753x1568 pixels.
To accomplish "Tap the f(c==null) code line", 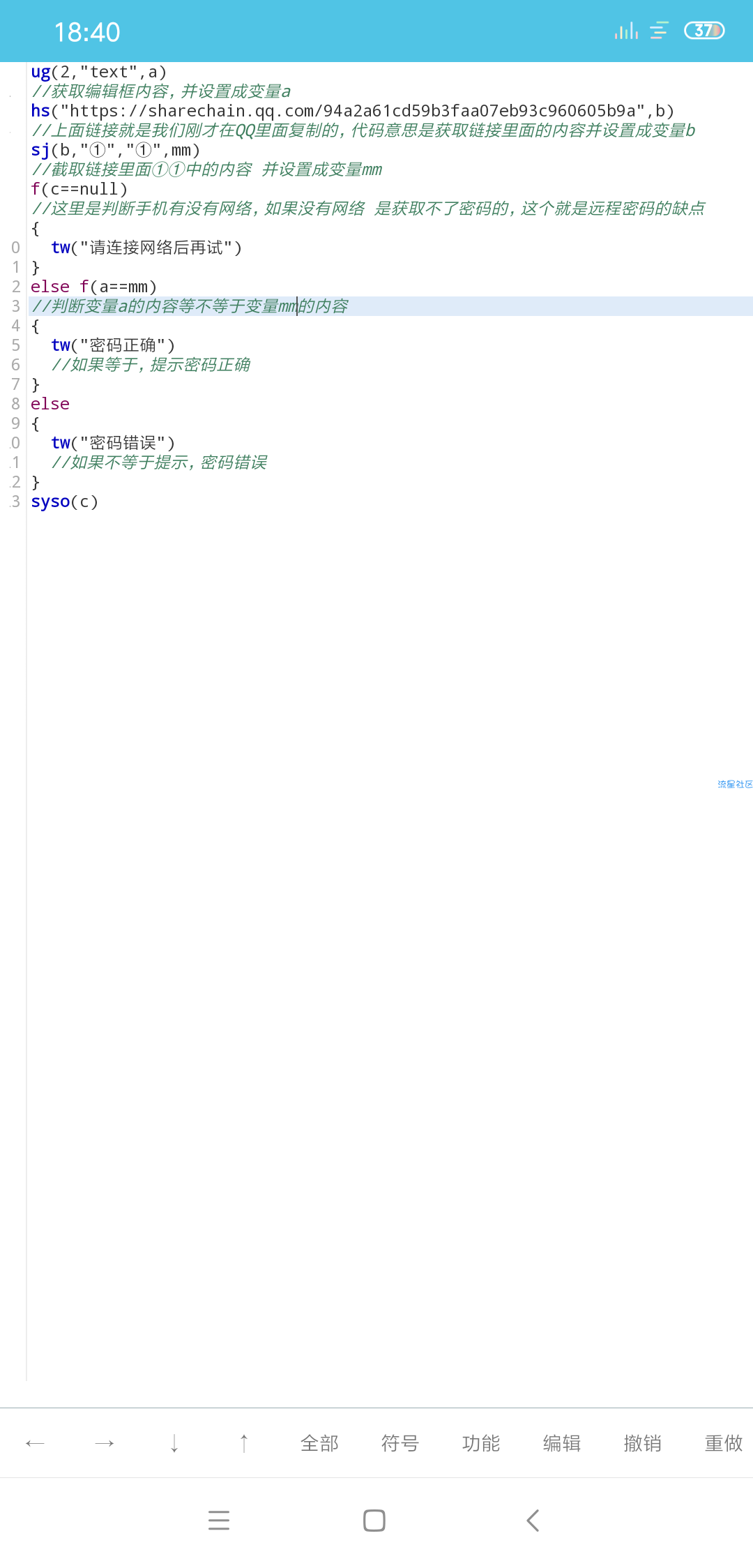I will (79, 189).
